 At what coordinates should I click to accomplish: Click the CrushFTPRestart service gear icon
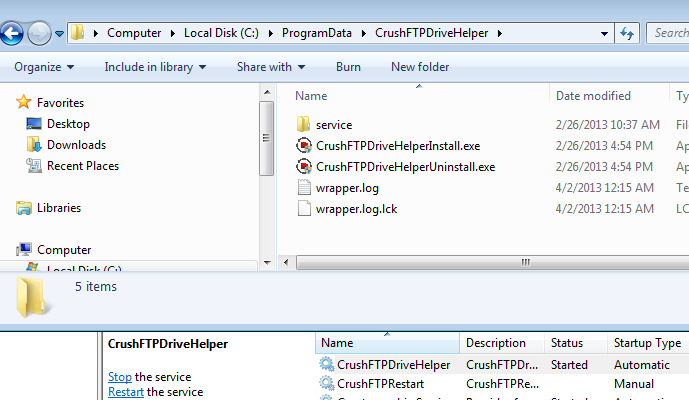point(326,383)
